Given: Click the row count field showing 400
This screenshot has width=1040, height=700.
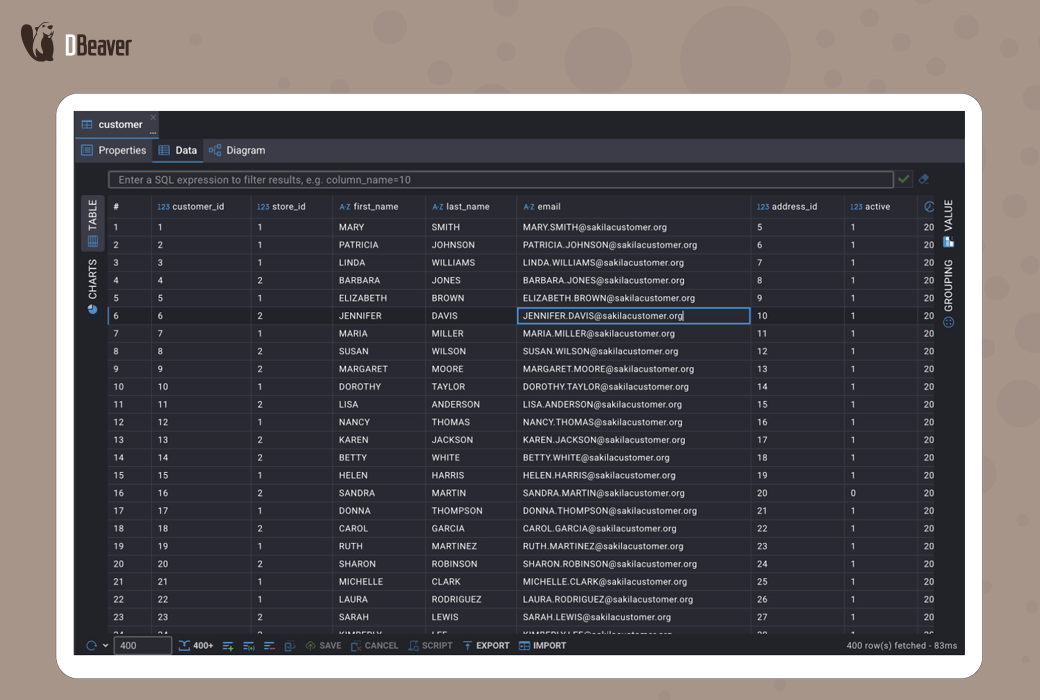Looking at the screenshot, I should pos(142,646).
